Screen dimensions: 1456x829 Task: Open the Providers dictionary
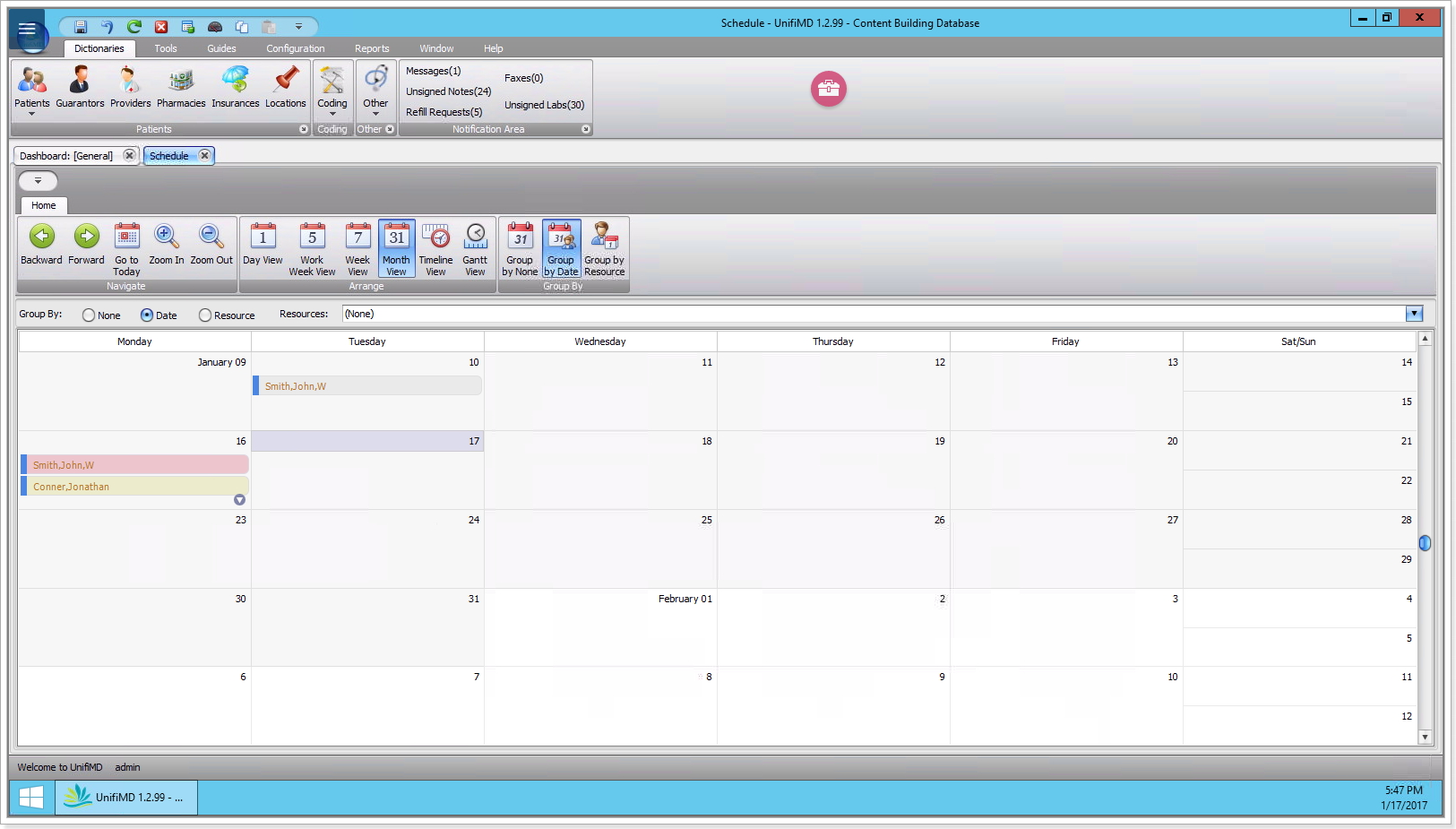[130, 88]
